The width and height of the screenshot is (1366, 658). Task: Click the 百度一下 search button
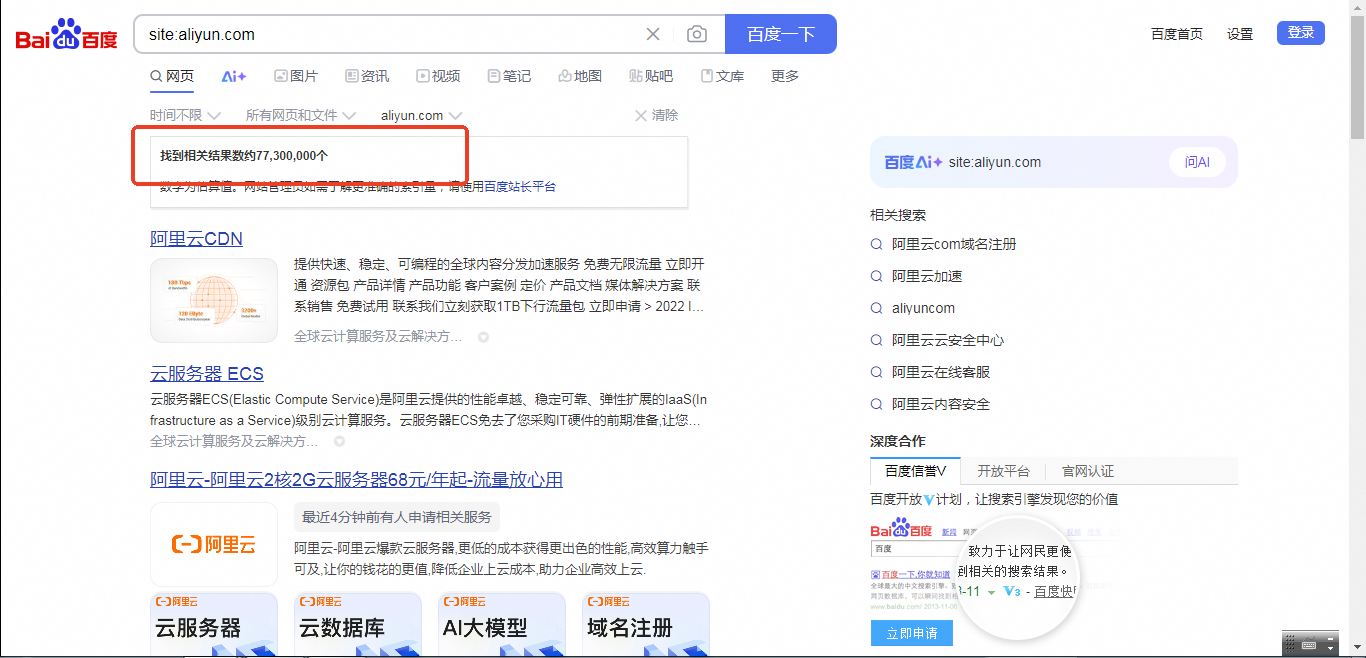click(x=781, y=34)
